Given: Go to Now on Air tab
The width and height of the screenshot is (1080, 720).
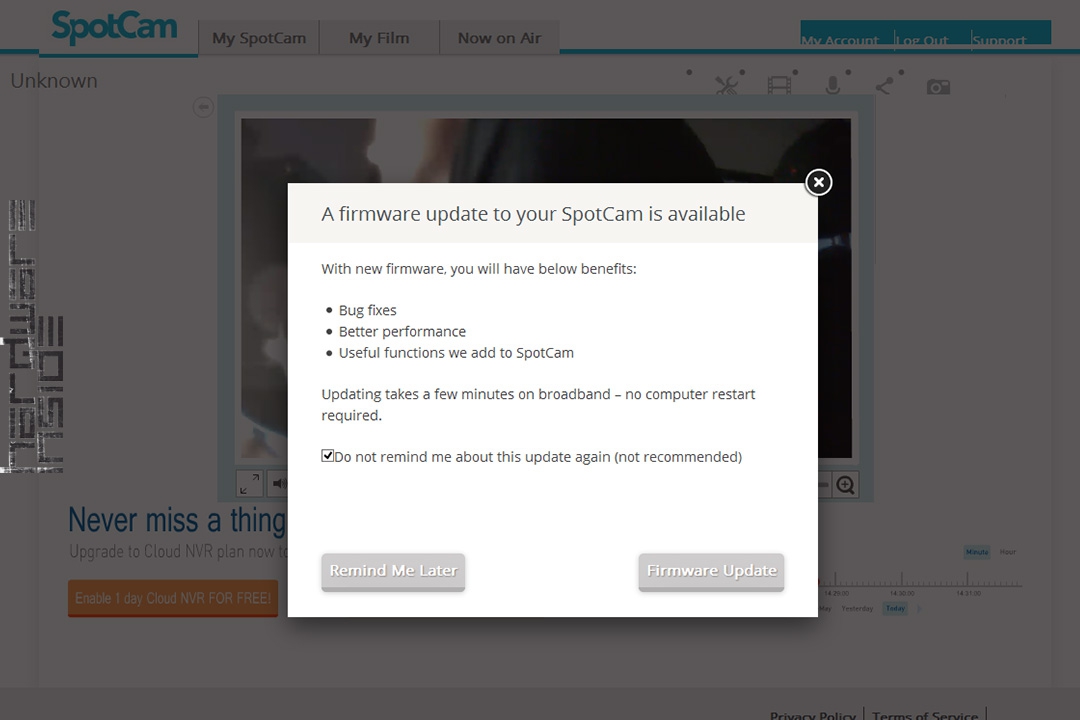Looking at the screenshot, I should [499, 38].
